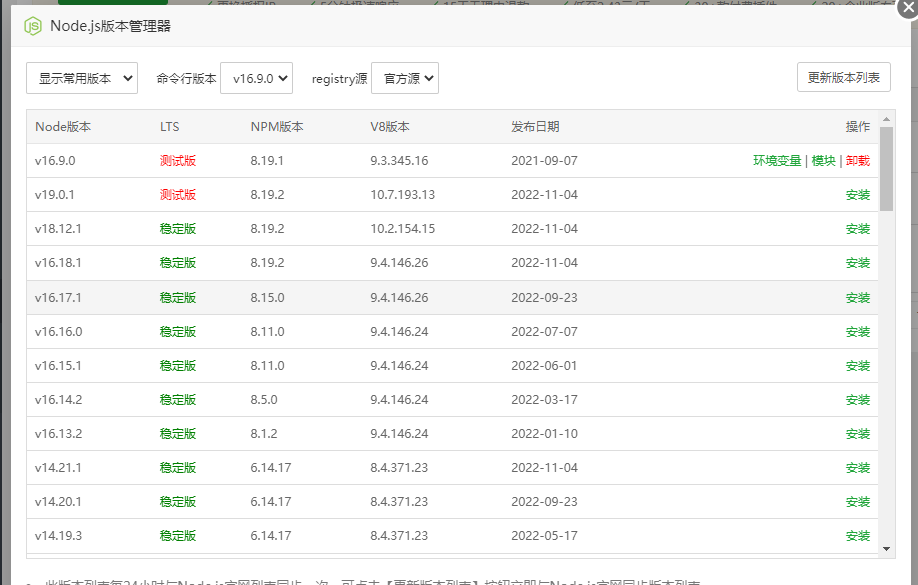Screen dimensions: 918x585
Task: Install Node v18.12.1
Action: (x=858, y=228)
